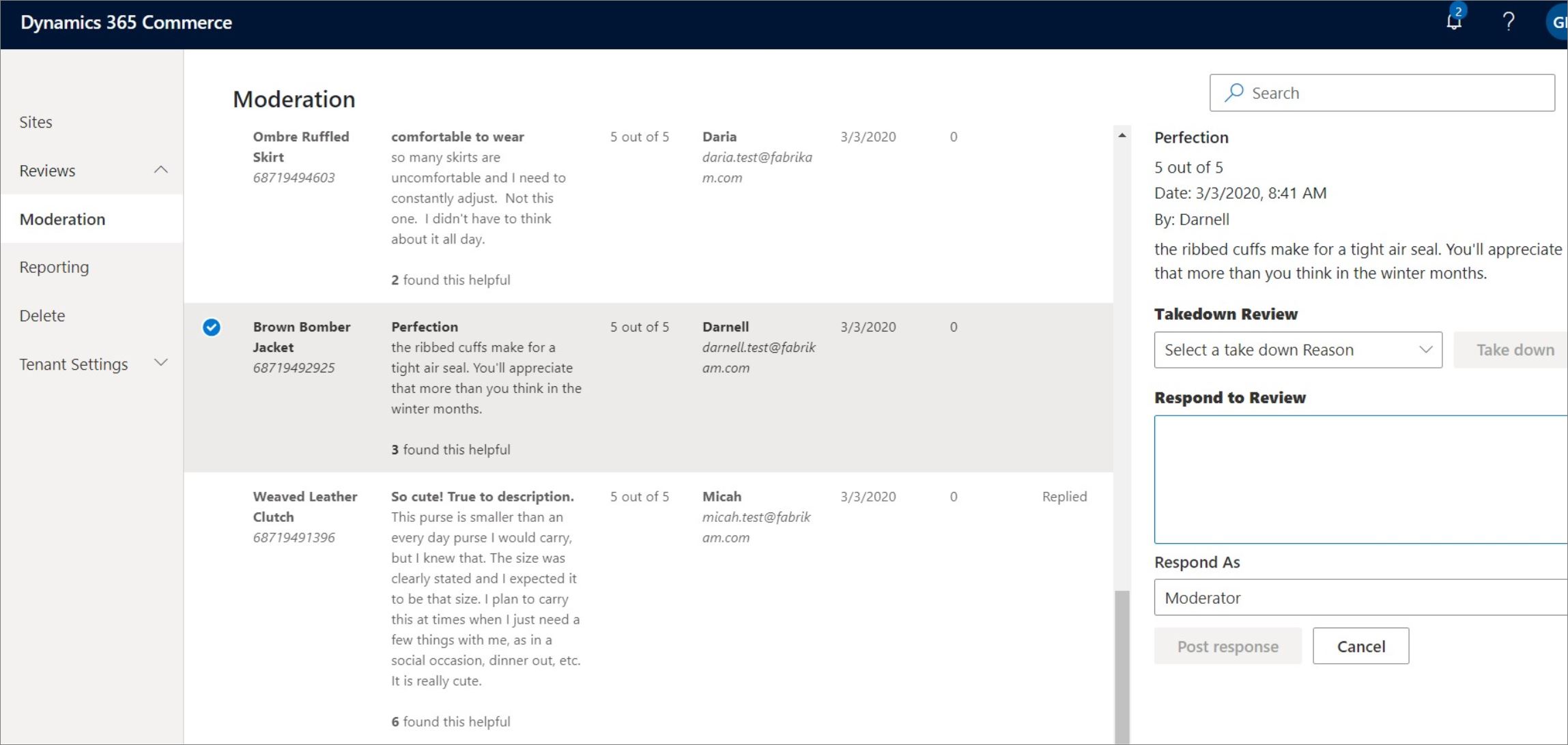The height and width of the screenshot is (745, 1568).
Task: Click the 'Perfection' title in the list row
Action: click(x=425, y=327)
